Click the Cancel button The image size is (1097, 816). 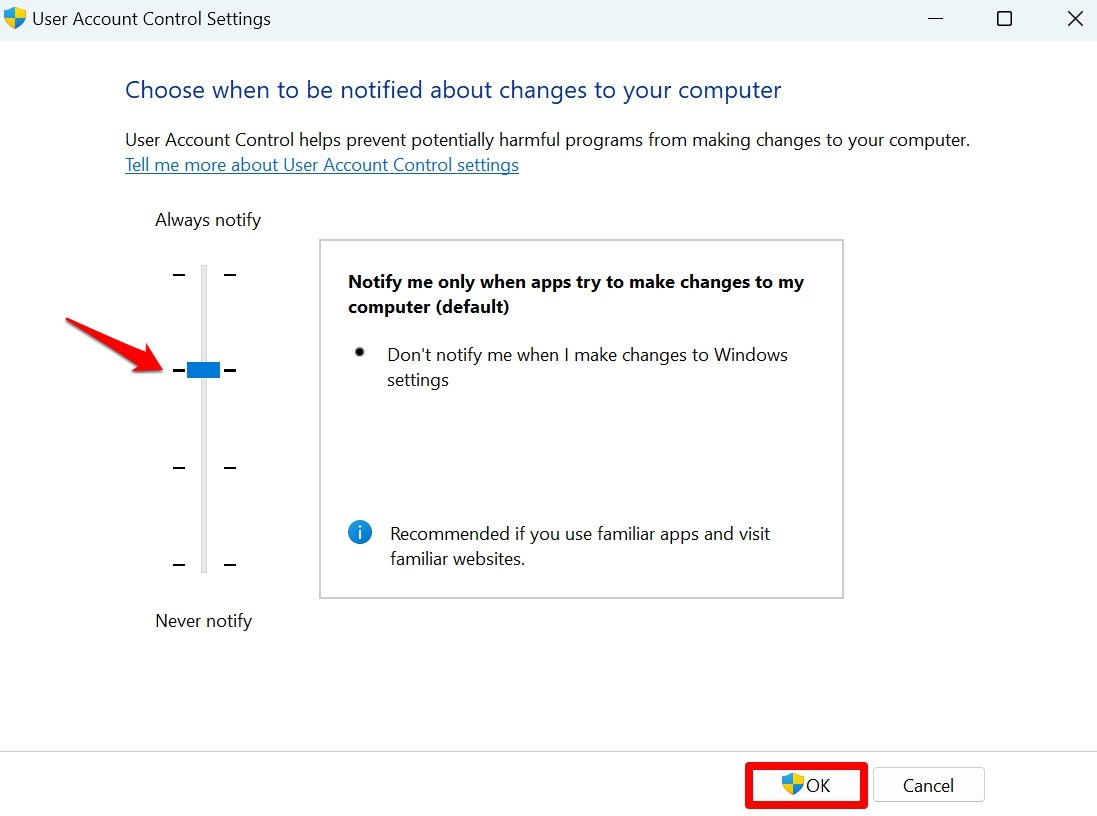(x=928, y=785)
